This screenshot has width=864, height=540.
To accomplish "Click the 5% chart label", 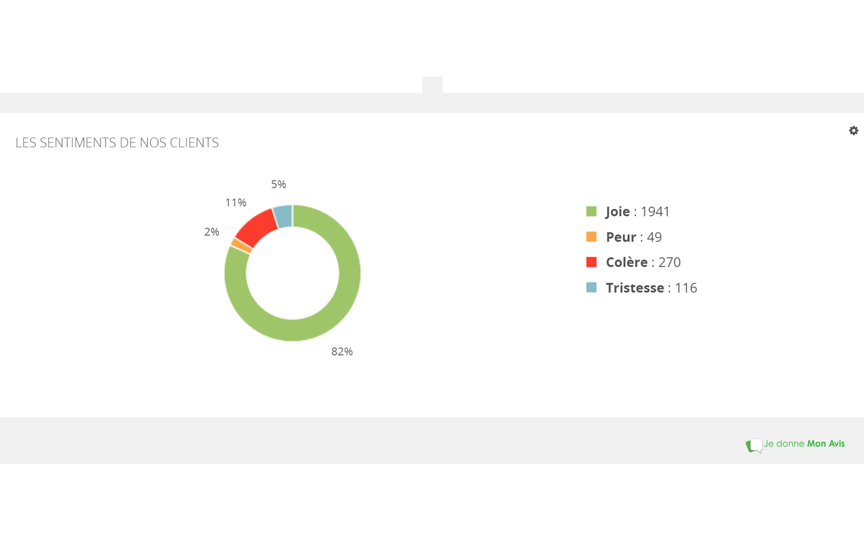I will [x=278, y=184].
